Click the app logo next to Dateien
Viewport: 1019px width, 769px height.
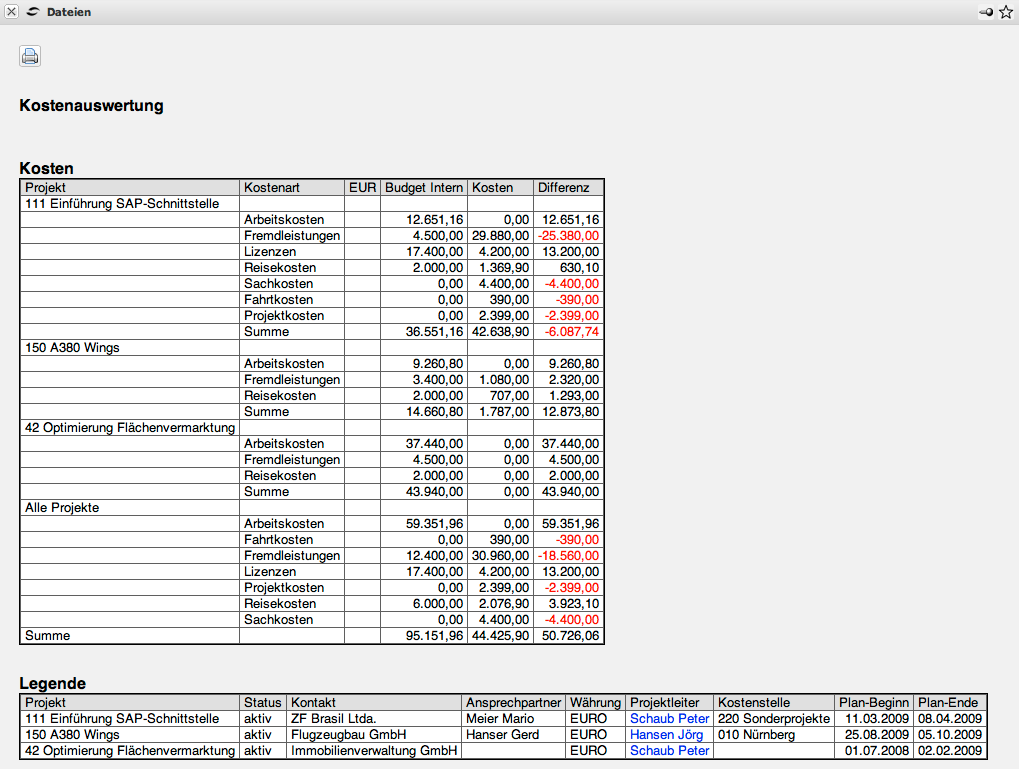pos(33,12)
